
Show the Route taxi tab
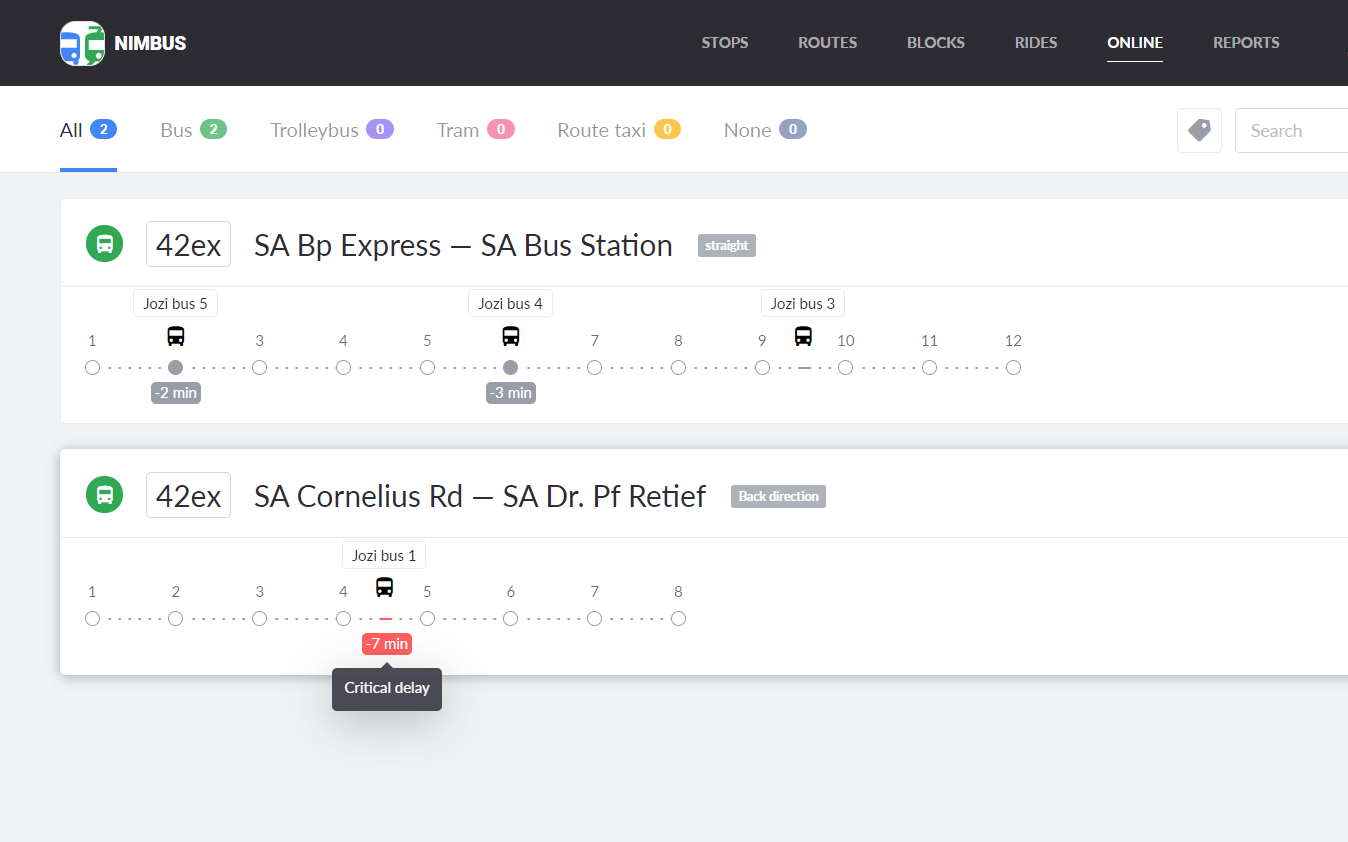click(x=618, y=130)
